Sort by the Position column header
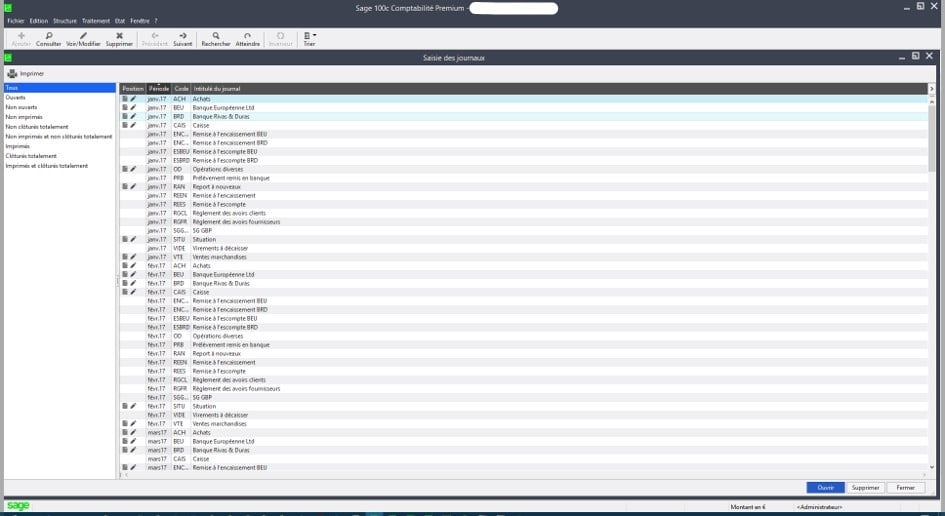The width and height of the screenshot is (945, 516). (x=133, y=89)
